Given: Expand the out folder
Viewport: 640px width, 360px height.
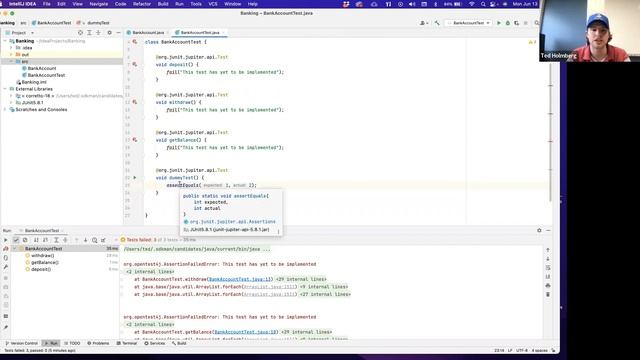Looking at the screenshot, I should pos(11,55).
